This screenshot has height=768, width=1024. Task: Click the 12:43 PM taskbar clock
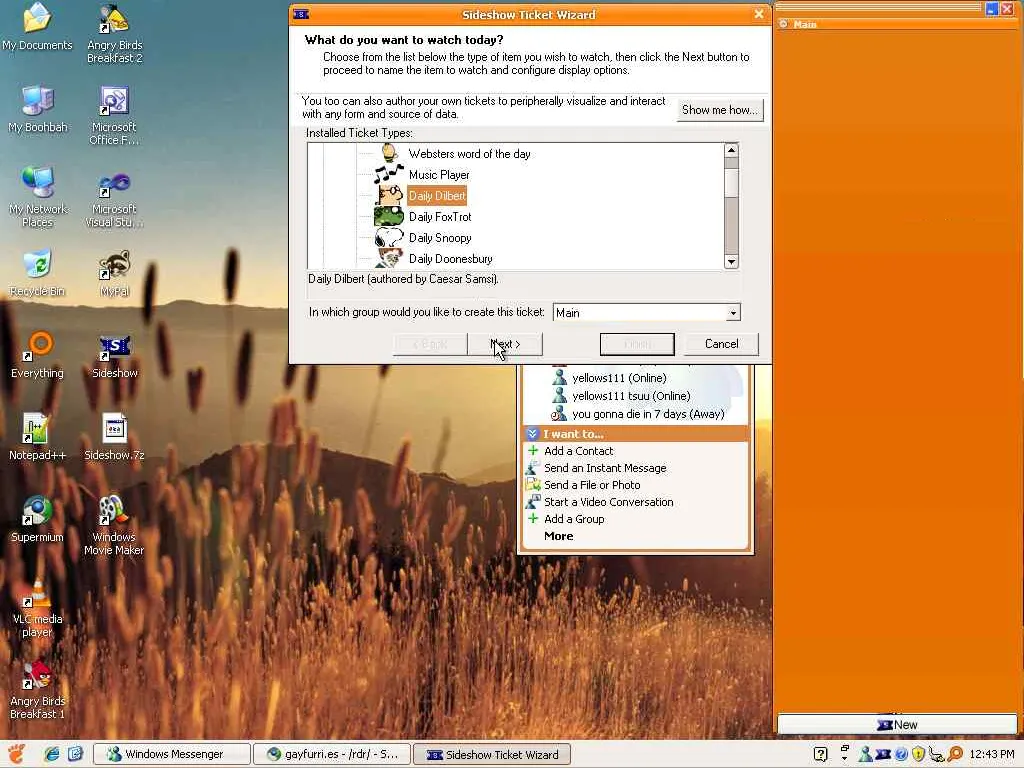991,754
